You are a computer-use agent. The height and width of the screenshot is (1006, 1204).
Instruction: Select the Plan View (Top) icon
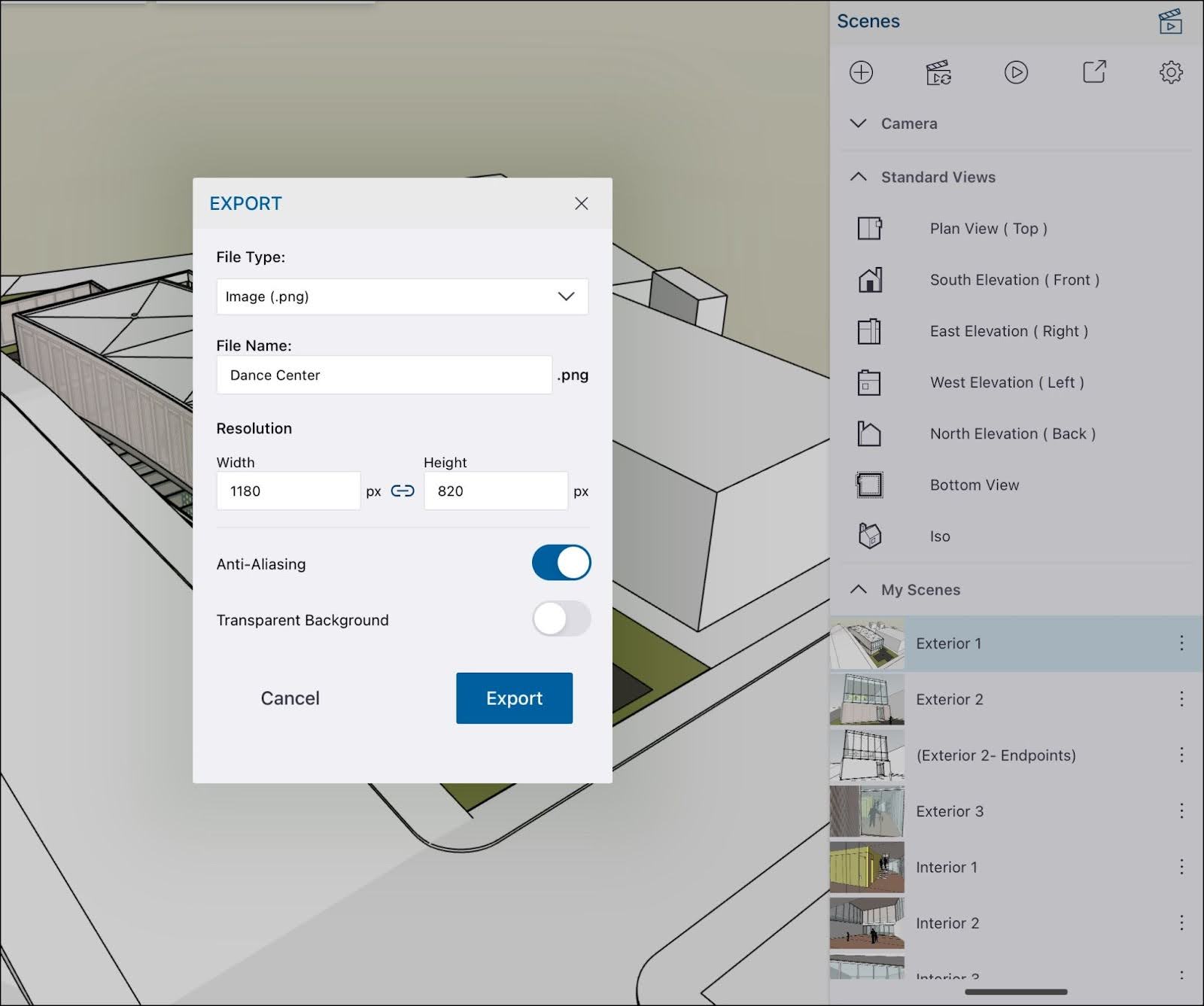click(870, 229)
